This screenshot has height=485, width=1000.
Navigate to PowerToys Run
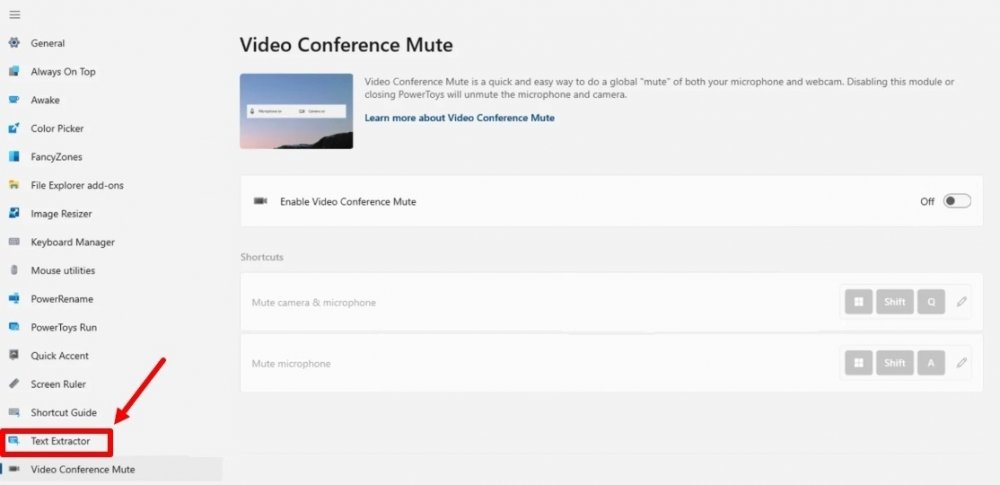point(64,327)
